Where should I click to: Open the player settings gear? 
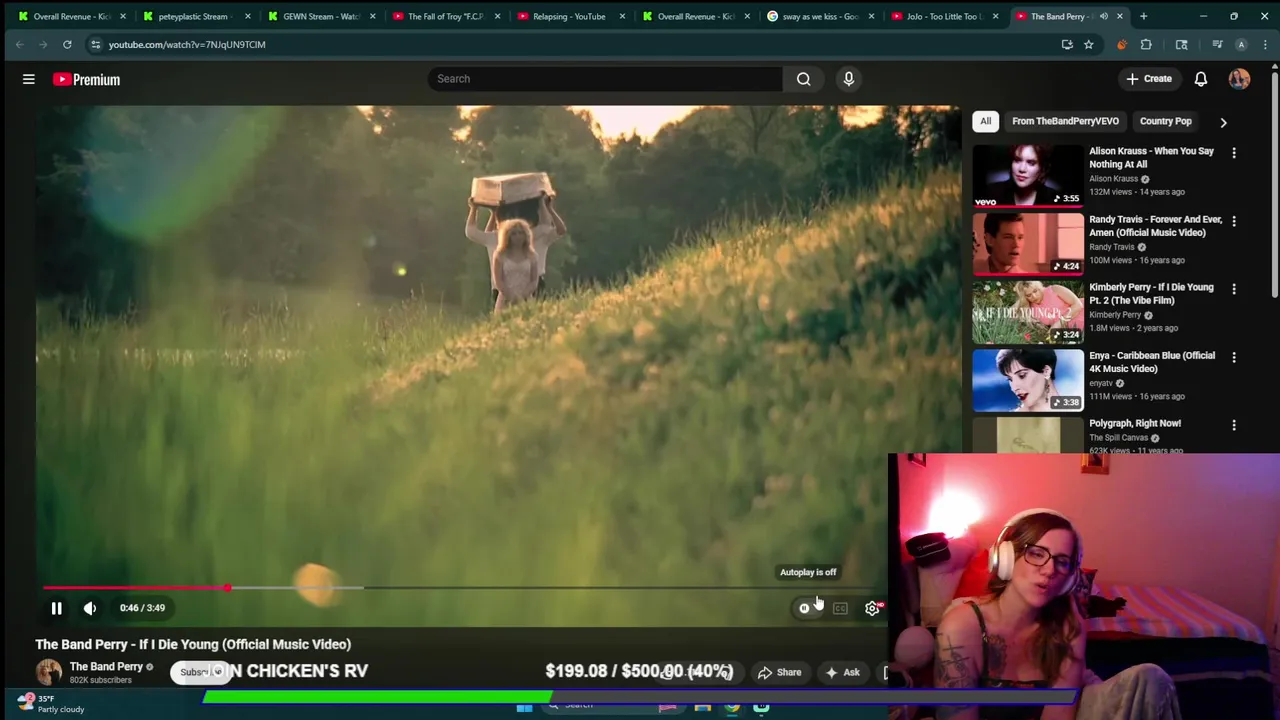tap(872, 608)
